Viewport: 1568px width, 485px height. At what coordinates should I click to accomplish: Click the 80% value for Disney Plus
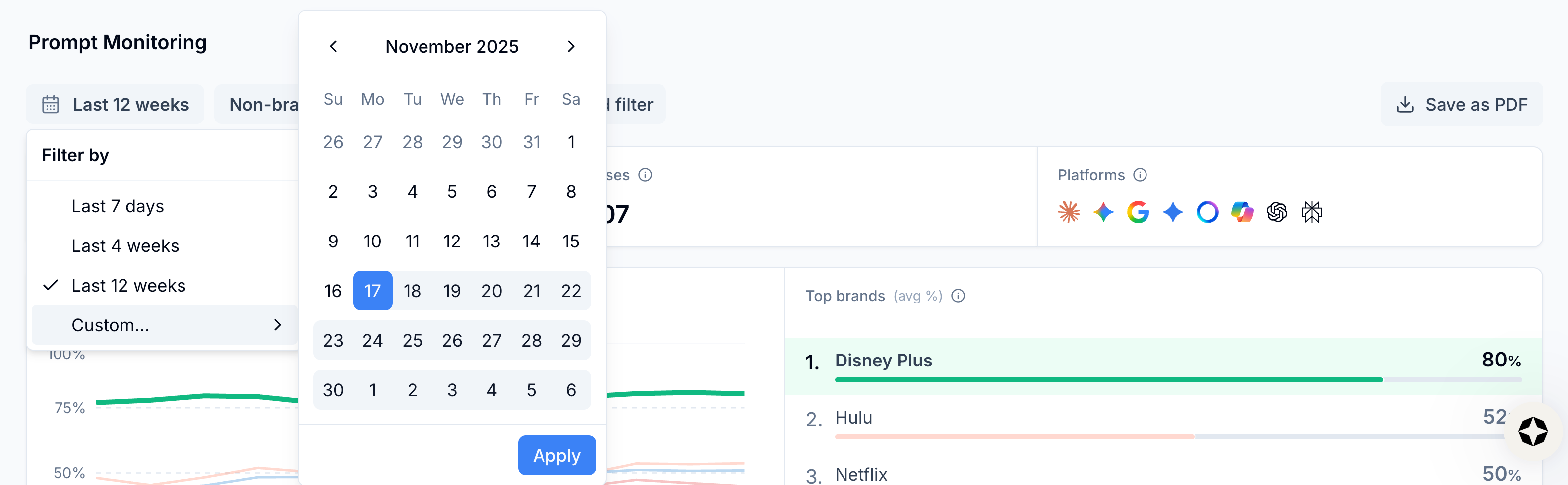pyautogui.click(x=1501, y=360)
